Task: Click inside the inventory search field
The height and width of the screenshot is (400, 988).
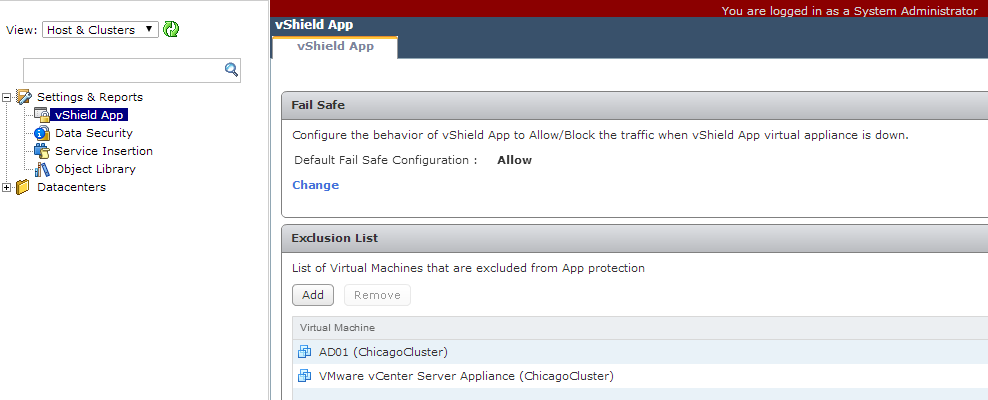Action: 124,71
